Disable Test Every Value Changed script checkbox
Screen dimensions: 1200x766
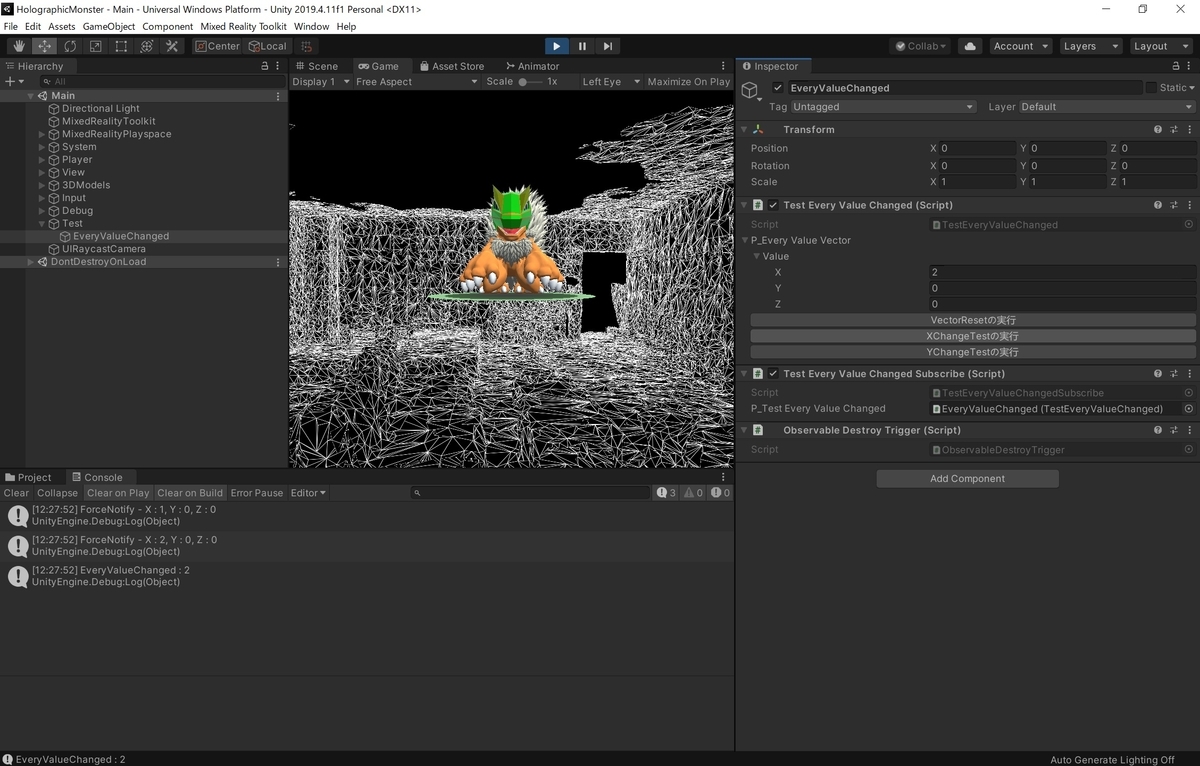click(773, 205)
